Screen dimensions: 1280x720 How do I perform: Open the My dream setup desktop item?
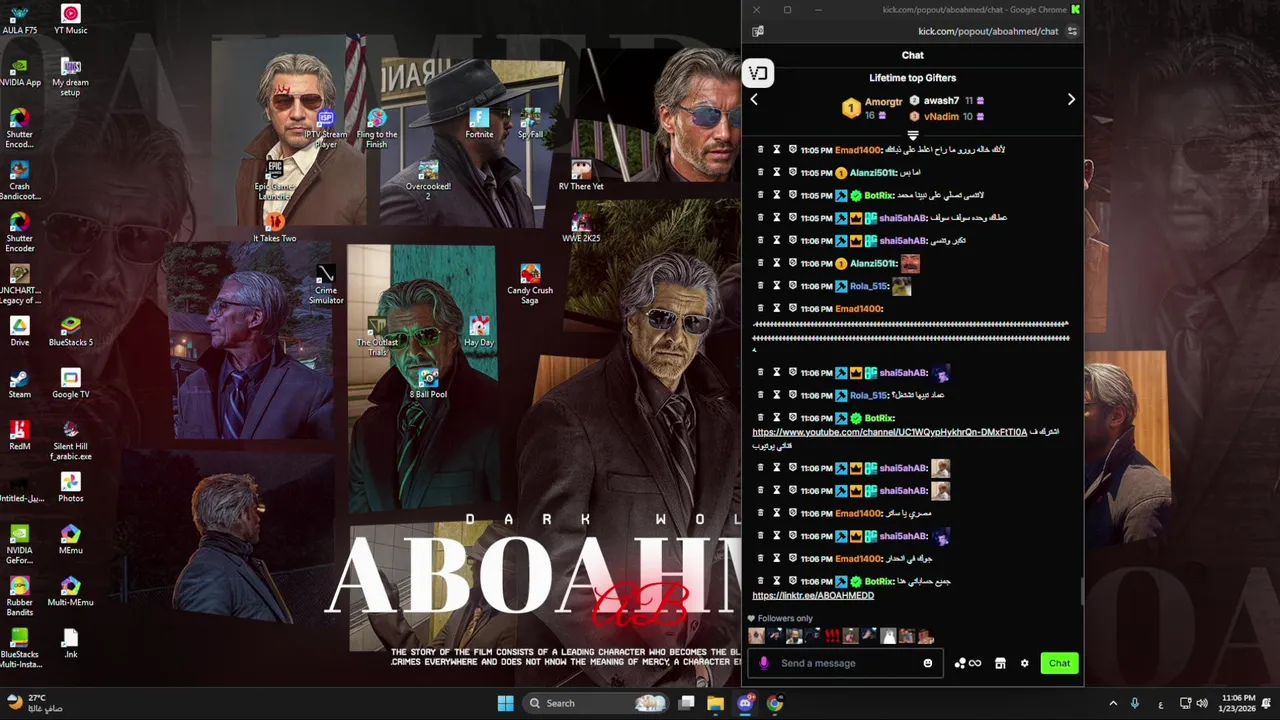coord(70,76)
